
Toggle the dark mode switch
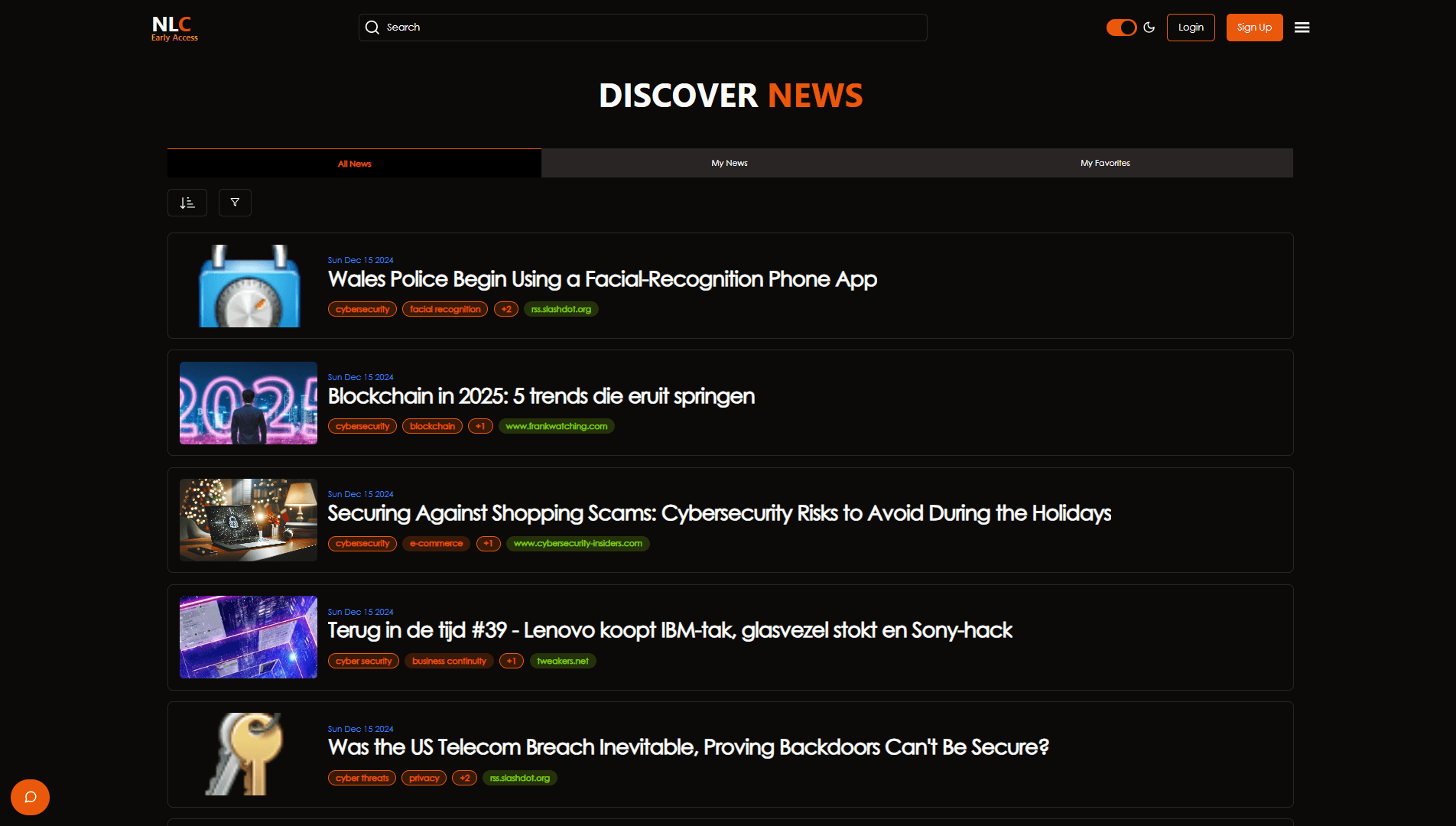point(1121,28)
